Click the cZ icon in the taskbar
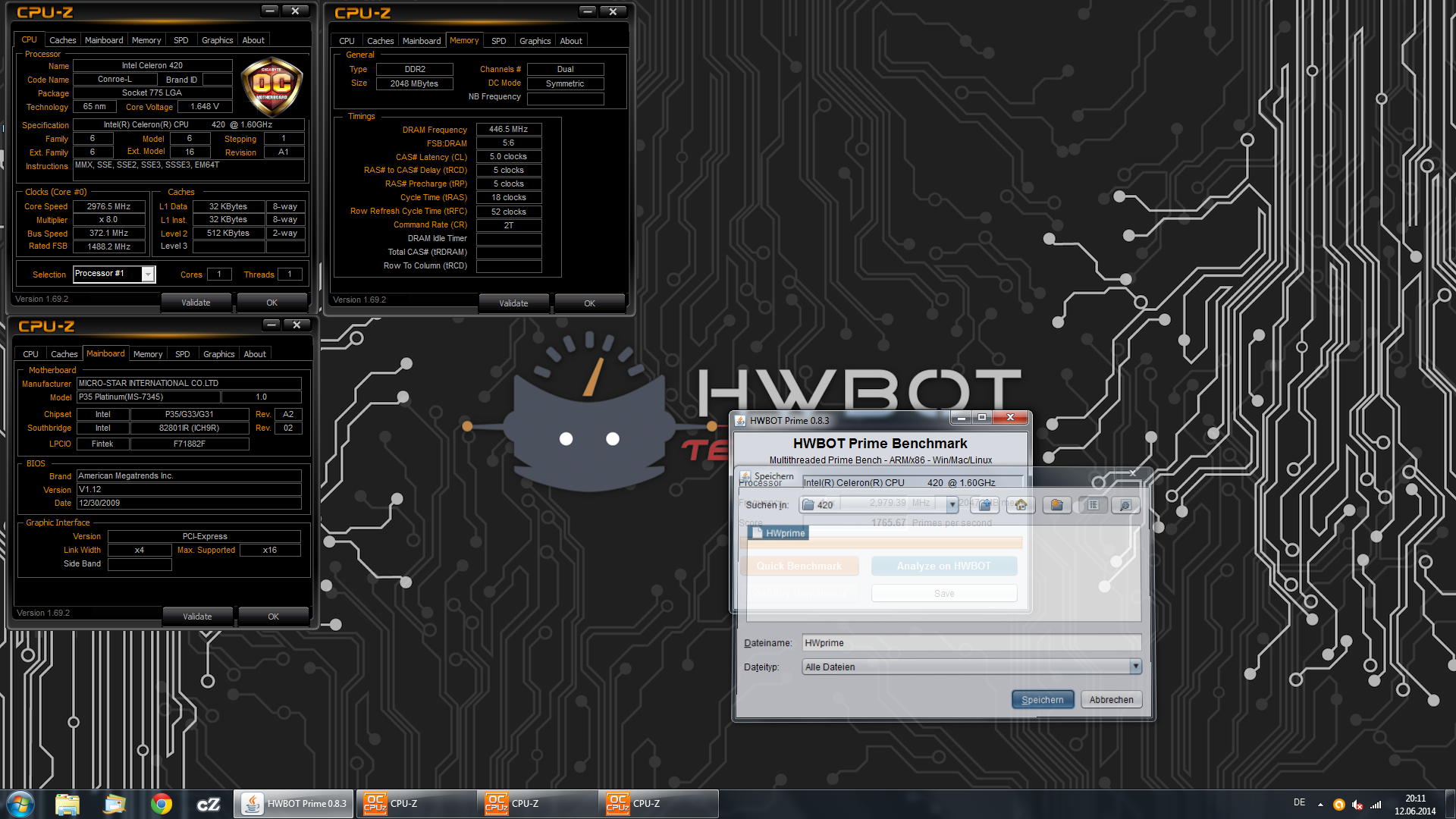The image size is (1456, 819). (209, 804)
